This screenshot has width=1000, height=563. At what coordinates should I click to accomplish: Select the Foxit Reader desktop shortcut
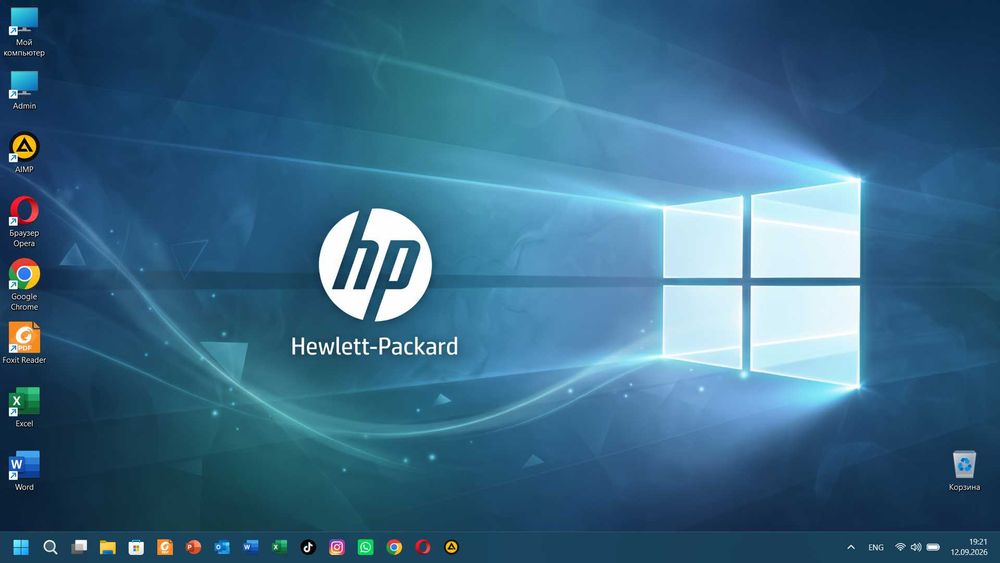click(24, 343)
